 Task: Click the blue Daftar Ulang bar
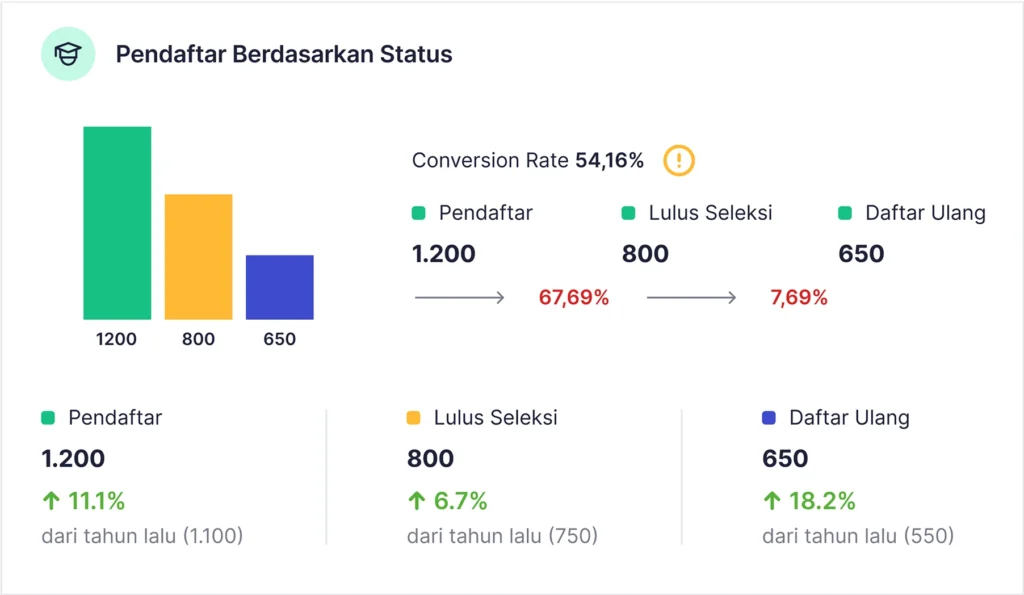(280, 287)
